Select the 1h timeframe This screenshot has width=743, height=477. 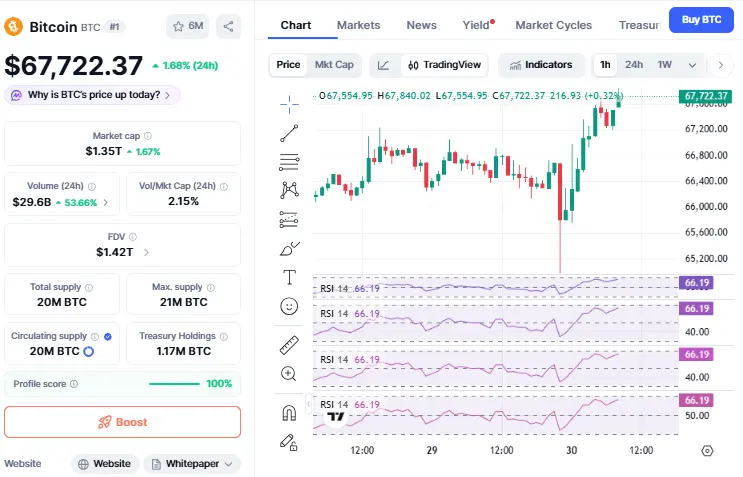605,65
